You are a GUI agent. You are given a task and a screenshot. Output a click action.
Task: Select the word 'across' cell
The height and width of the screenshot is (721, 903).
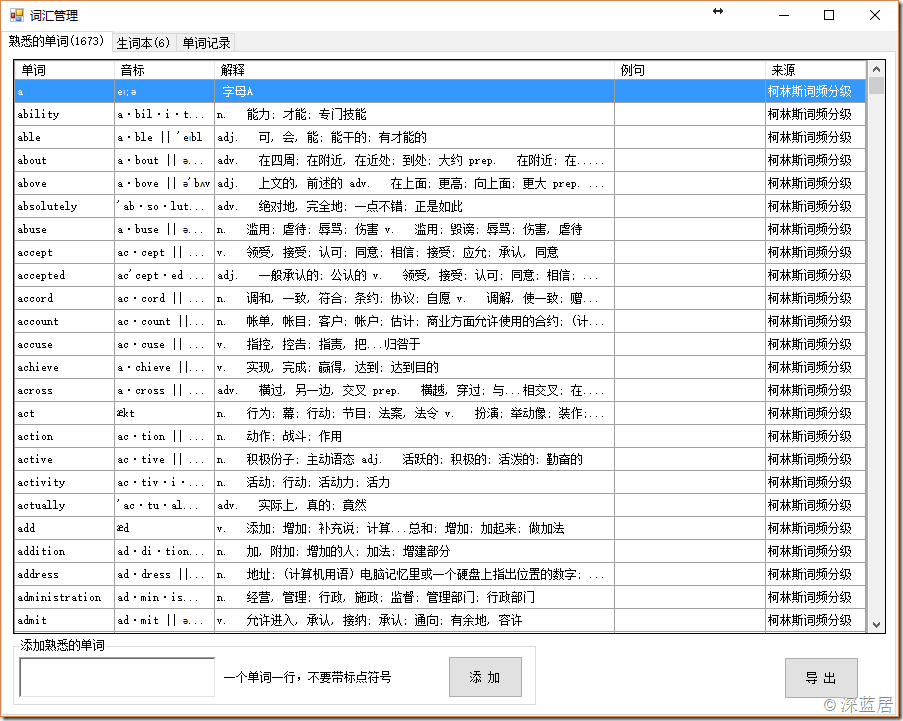click(x=64, y=390)
